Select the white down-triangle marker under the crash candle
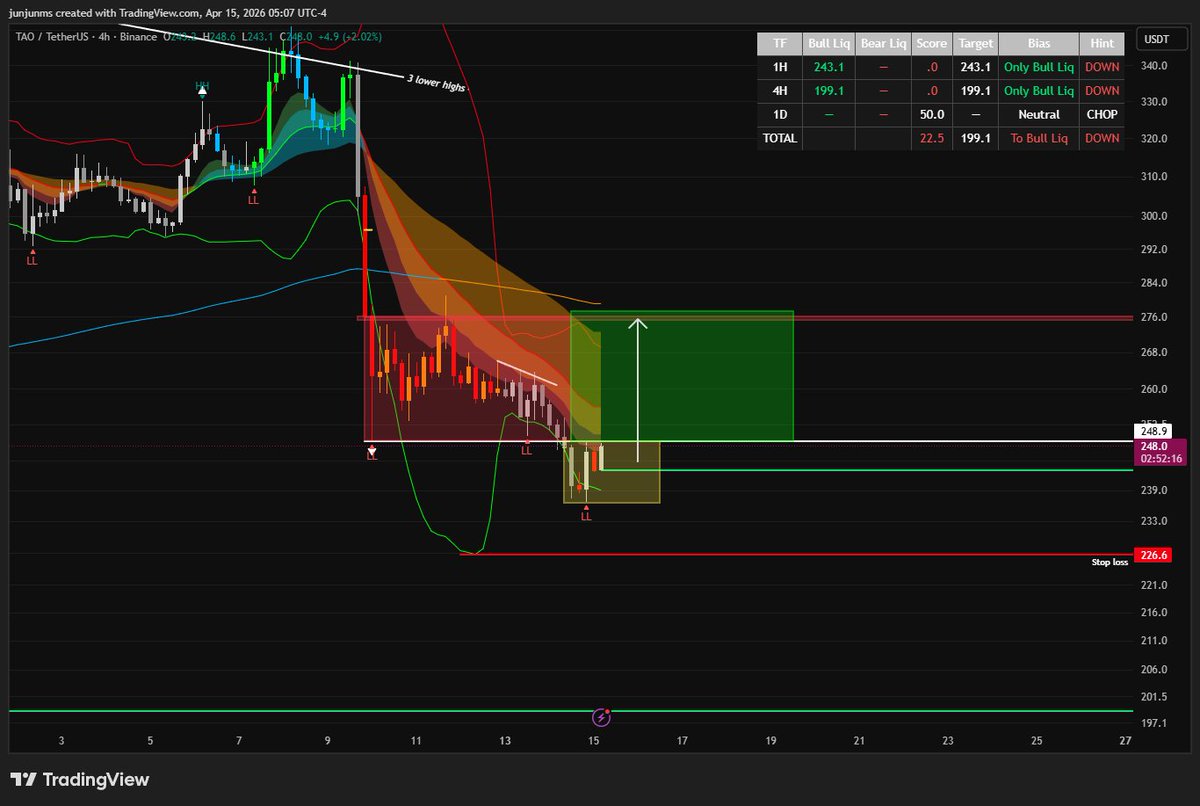The image size is (1200, 806). point(372,451)
